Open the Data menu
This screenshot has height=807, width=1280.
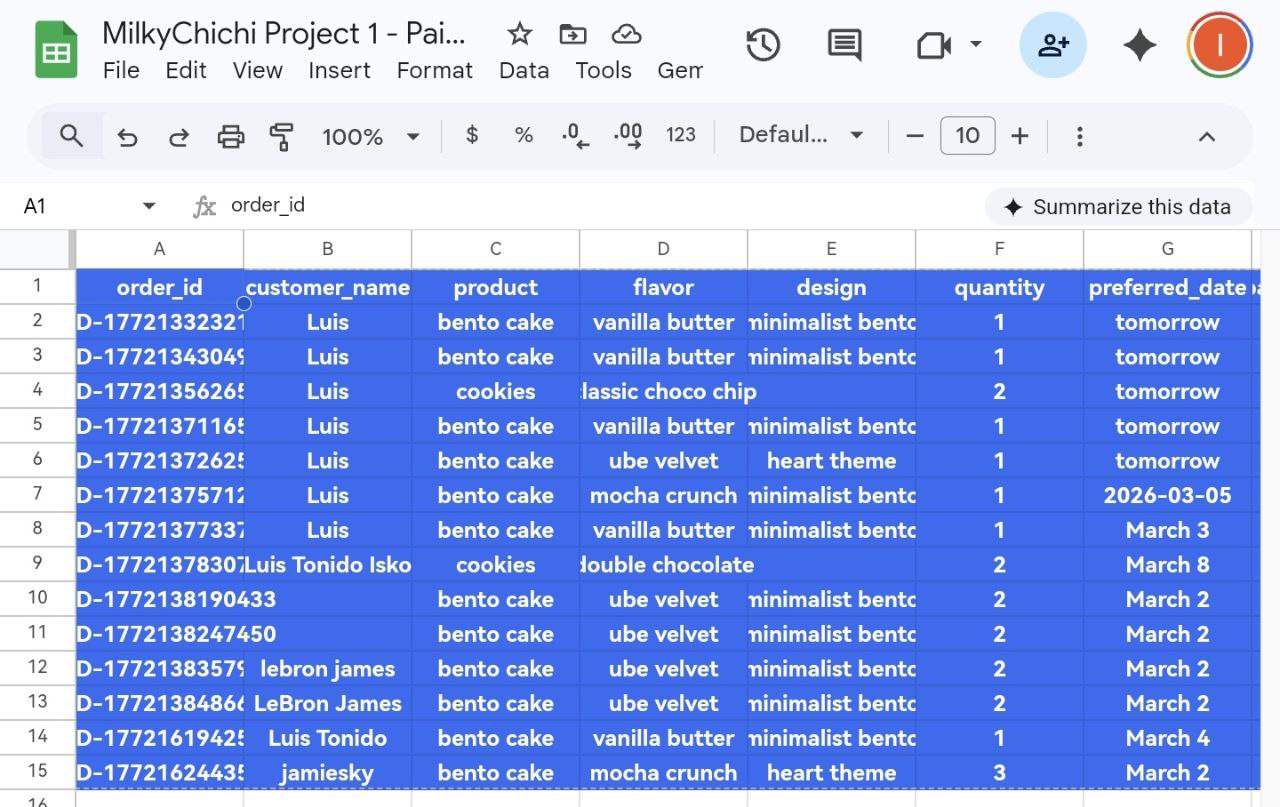523,71
